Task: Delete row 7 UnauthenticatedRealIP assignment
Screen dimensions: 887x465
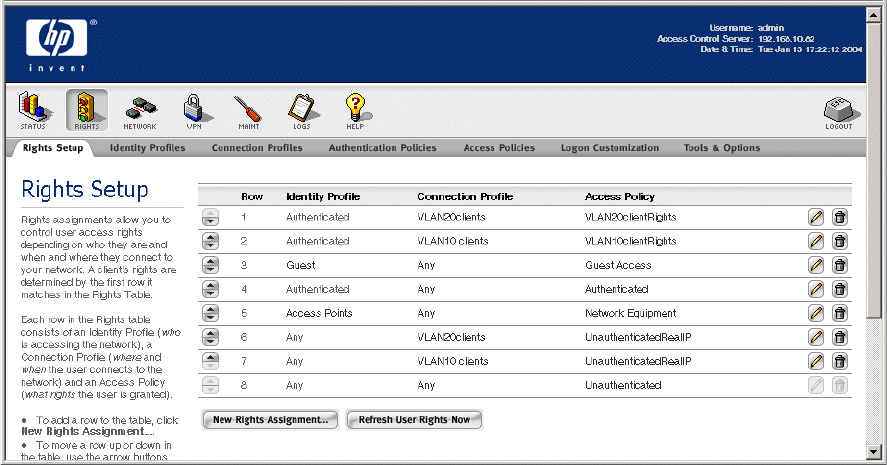Action: tap(840, 361)
